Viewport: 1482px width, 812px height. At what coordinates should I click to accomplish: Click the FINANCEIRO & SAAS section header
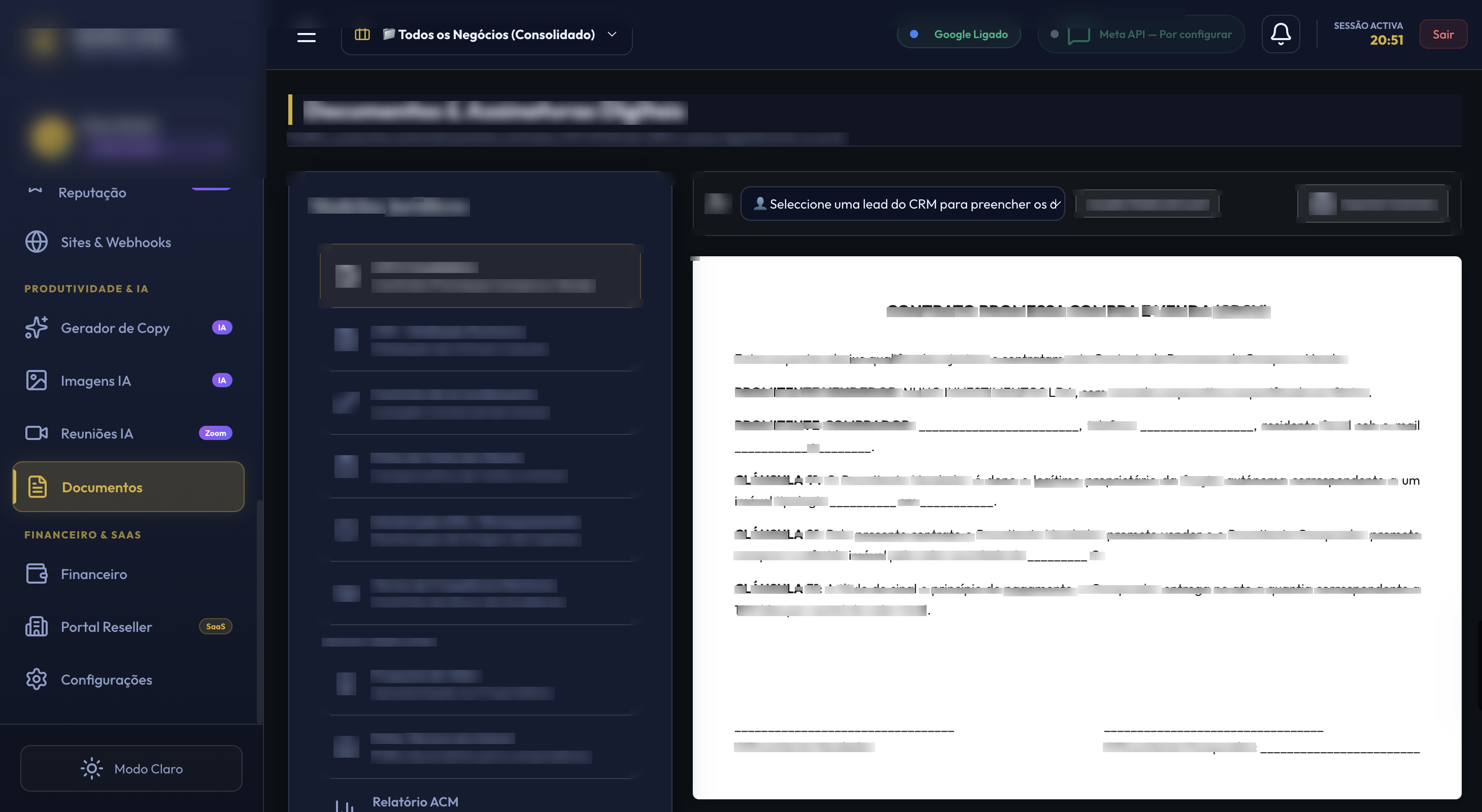[83, 535]
